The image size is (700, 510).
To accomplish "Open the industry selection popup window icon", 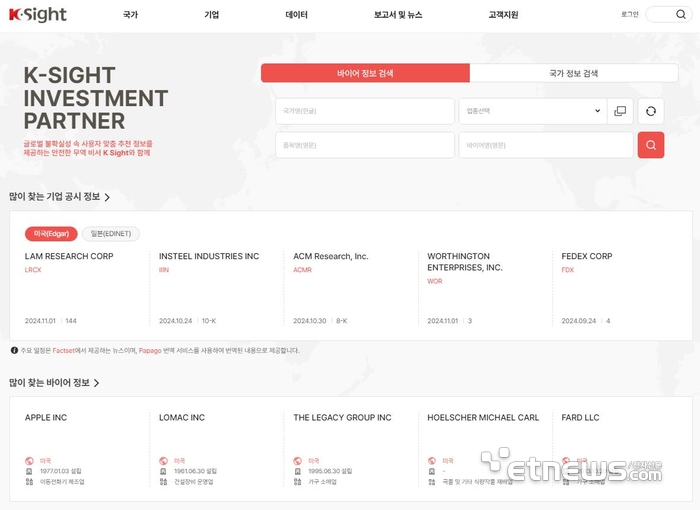I will click(x=620, y=111).
